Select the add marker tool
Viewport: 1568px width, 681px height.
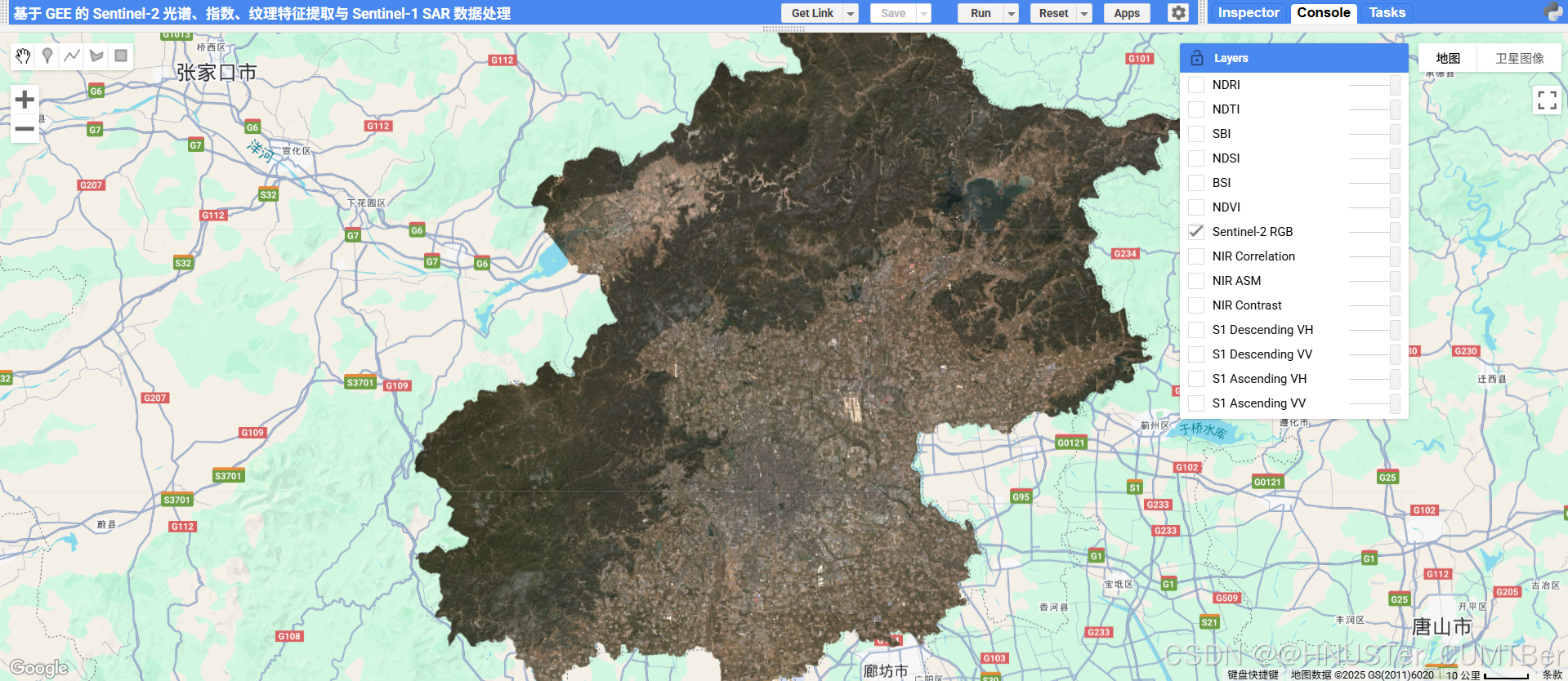[47, 56]
